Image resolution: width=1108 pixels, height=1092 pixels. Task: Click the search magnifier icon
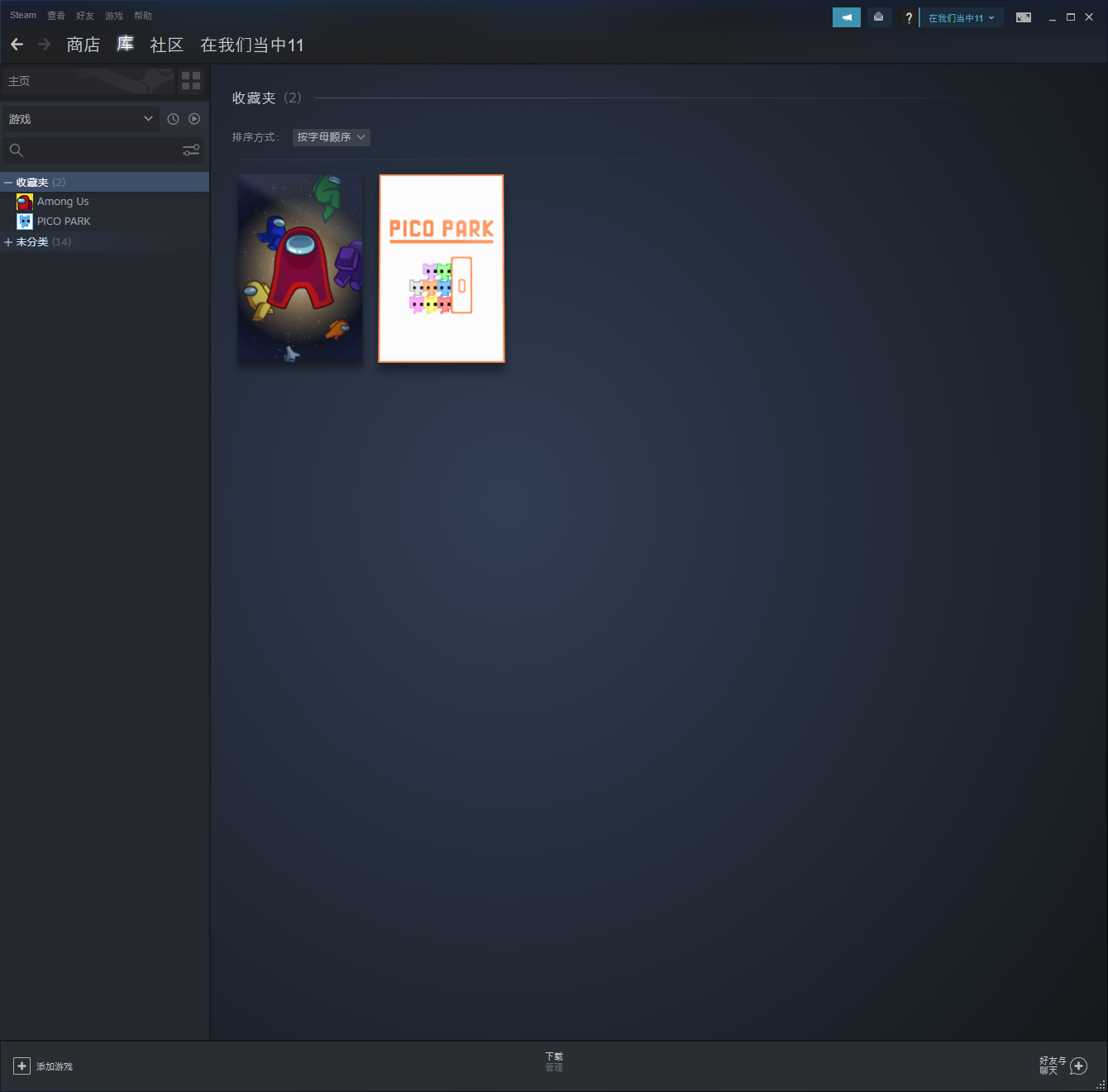point(17,150)
